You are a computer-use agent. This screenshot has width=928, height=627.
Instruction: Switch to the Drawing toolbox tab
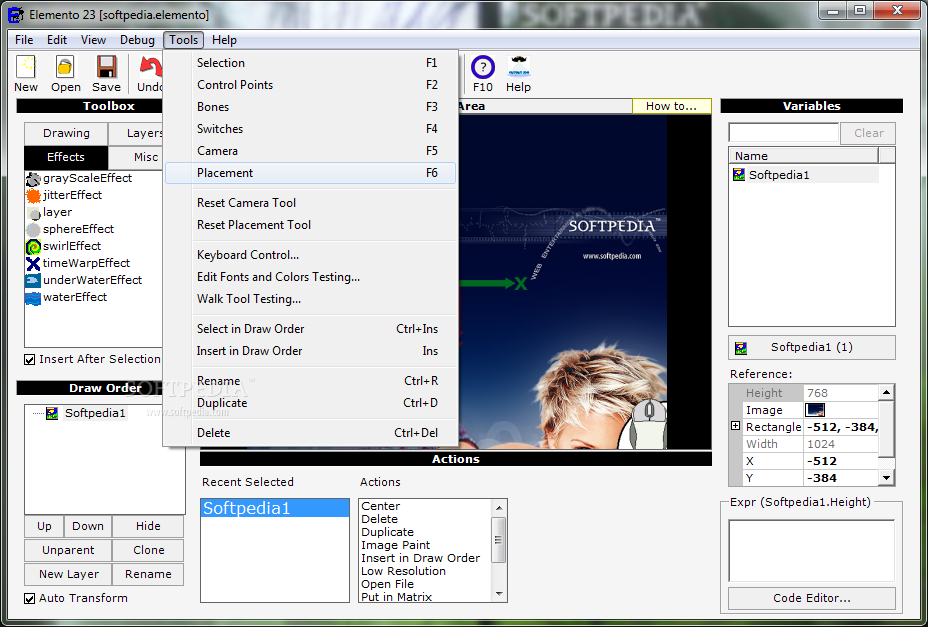click(66, 133)
